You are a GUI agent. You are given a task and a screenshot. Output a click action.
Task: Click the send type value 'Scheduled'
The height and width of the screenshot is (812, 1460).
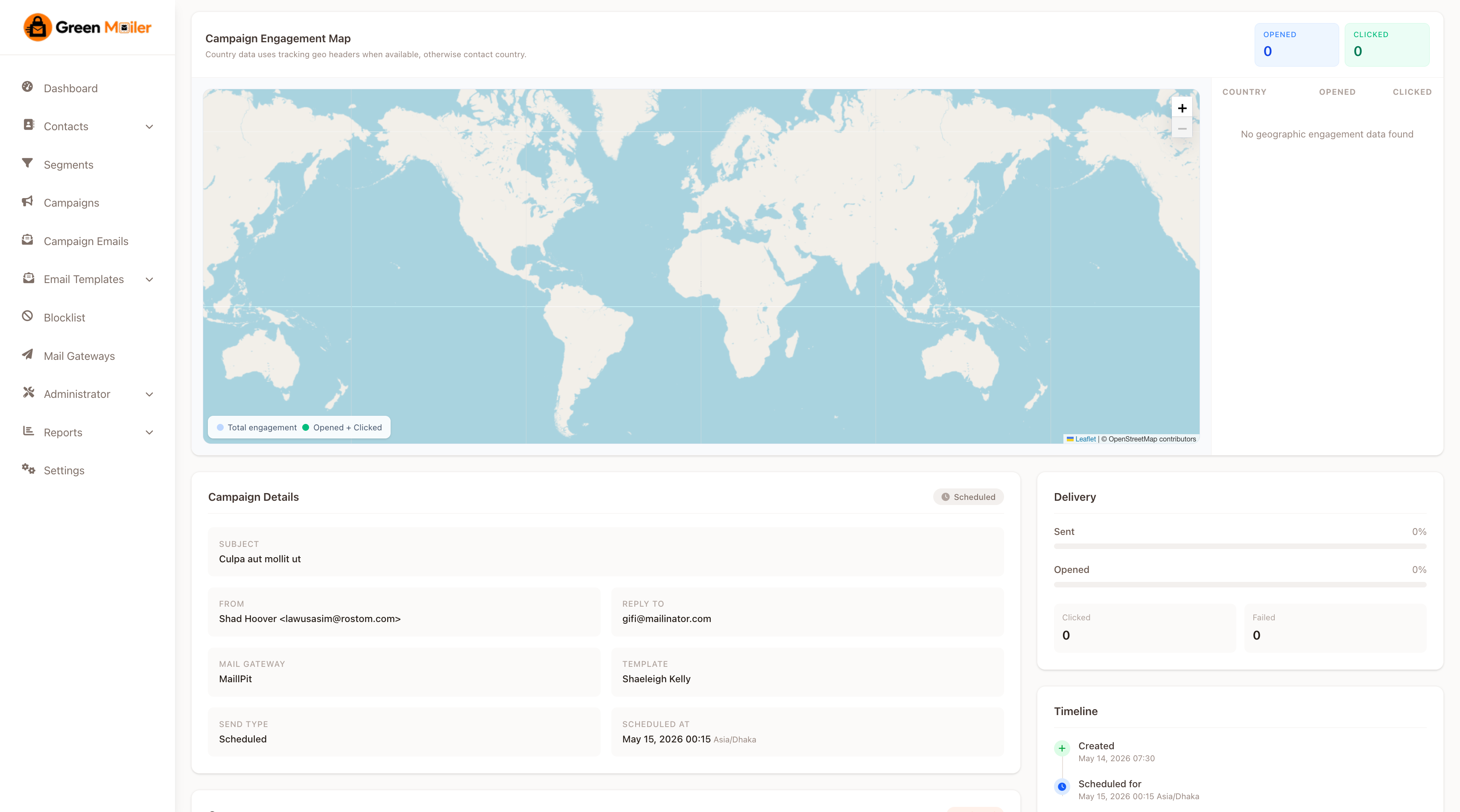242,739
